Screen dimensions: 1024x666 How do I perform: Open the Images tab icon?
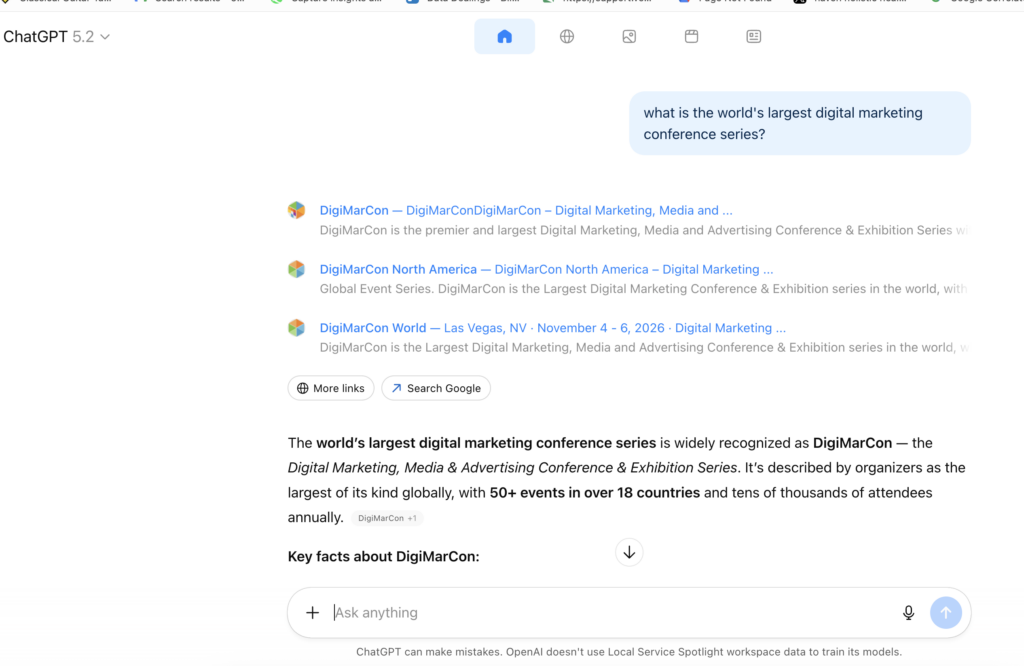629,37
